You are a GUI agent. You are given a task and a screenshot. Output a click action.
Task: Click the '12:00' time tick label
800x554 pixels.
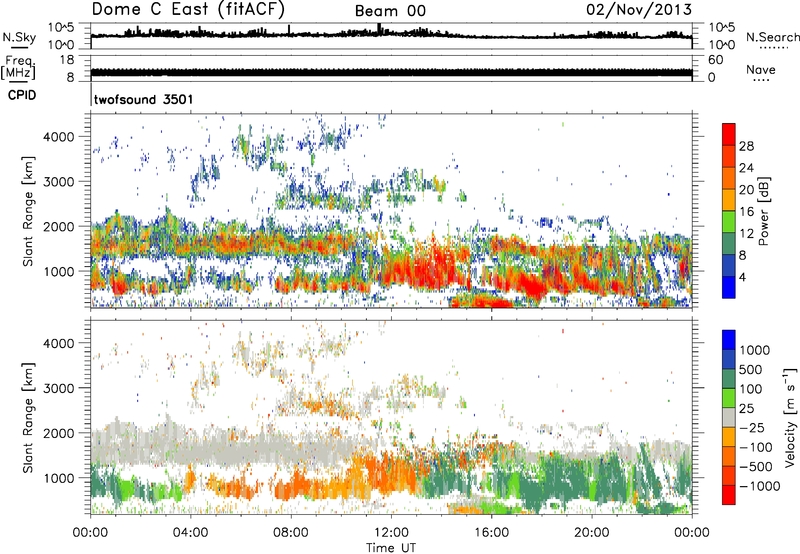391,533
